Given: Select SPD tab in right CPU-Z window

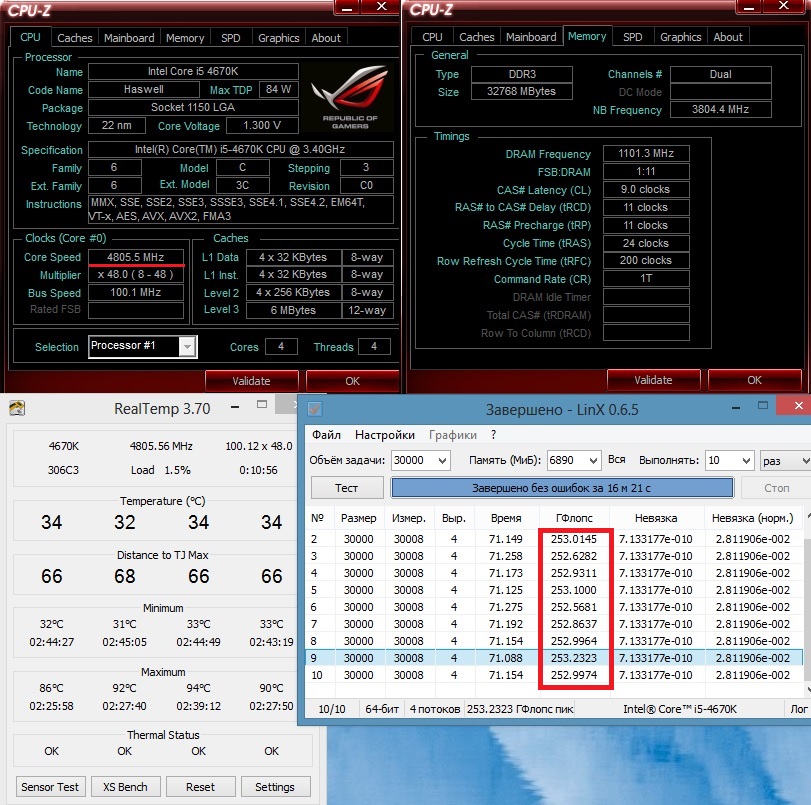Looking at the screenshot, I should [633, 37].
